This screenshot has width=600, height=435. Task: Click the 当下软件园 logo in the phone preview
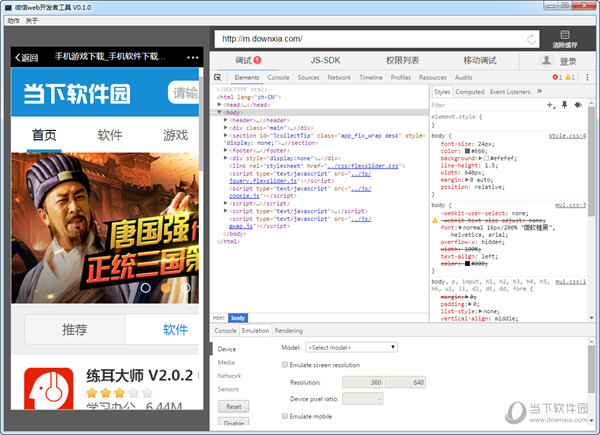77,94
